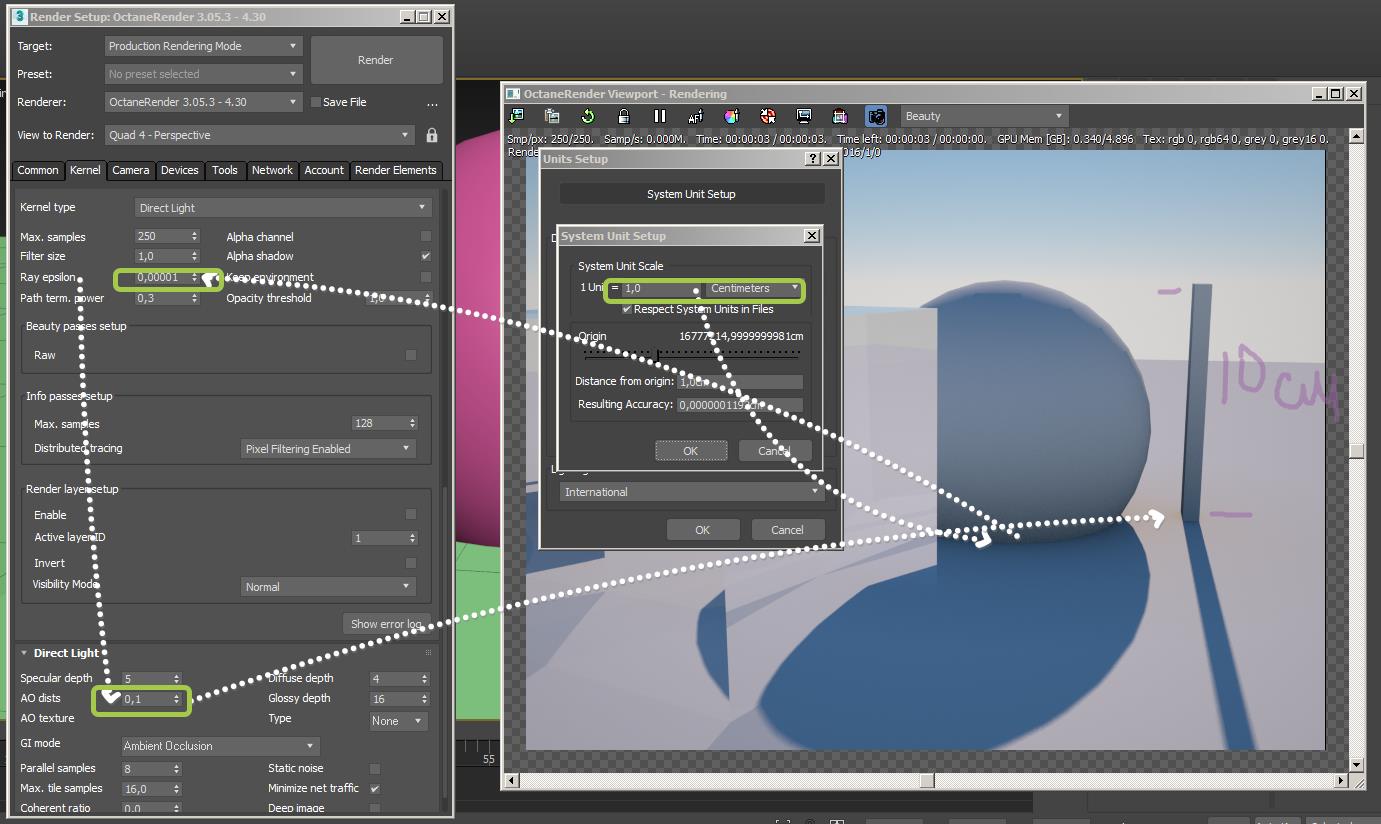Open the Kernel type dropdown
Image resolution: width=1381 pixels, height=824 pixels.
pos(284,208)
